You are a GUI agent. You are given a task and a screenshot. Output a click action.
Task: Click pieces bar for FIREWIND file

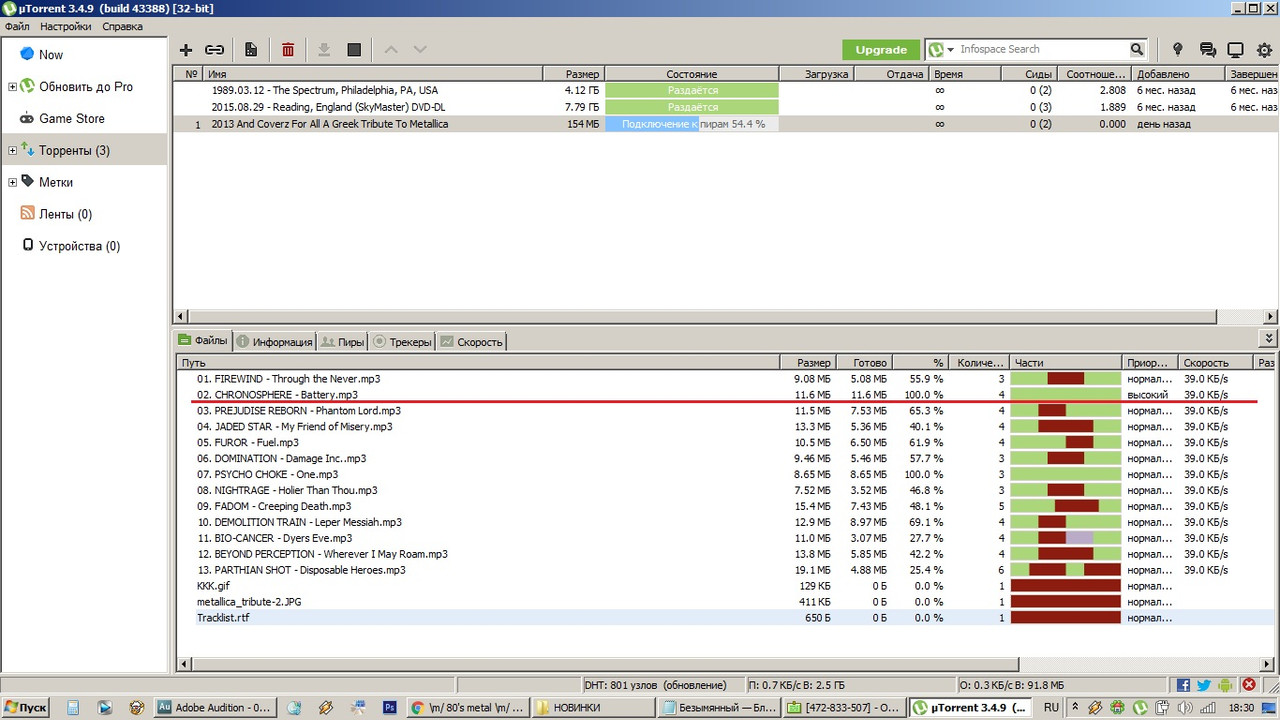point(1065,379)
